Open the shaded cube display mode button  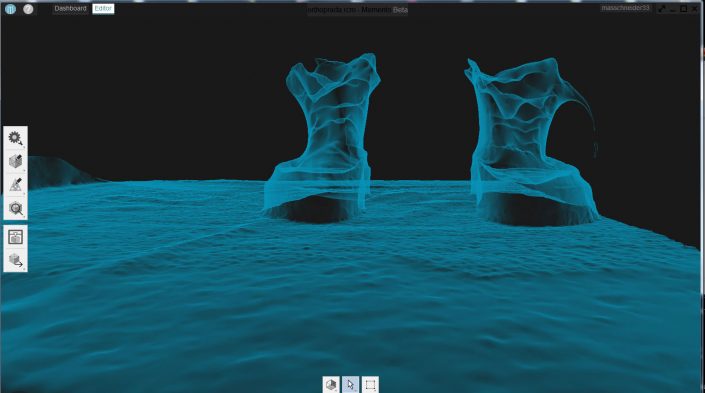pyautogui.click(x=331, y=384)
